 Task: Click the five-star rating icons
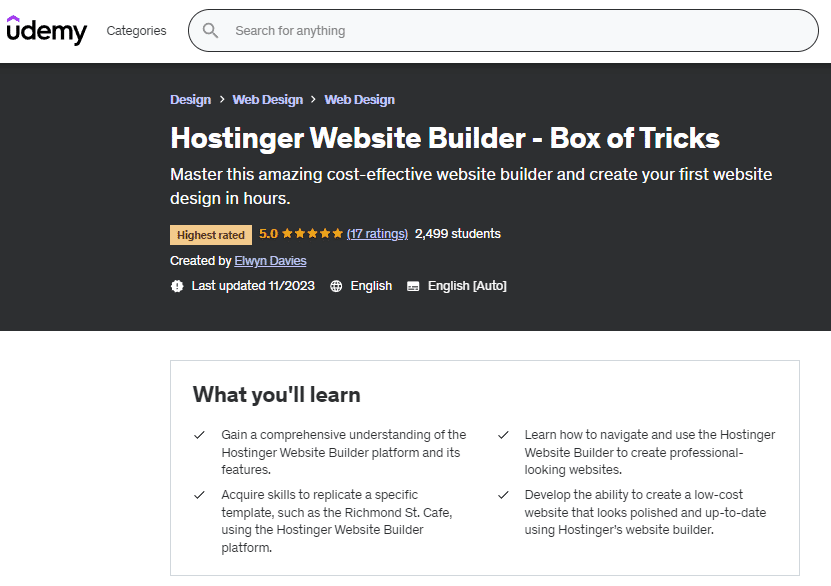pyautogui.click(x=313, y=234)
